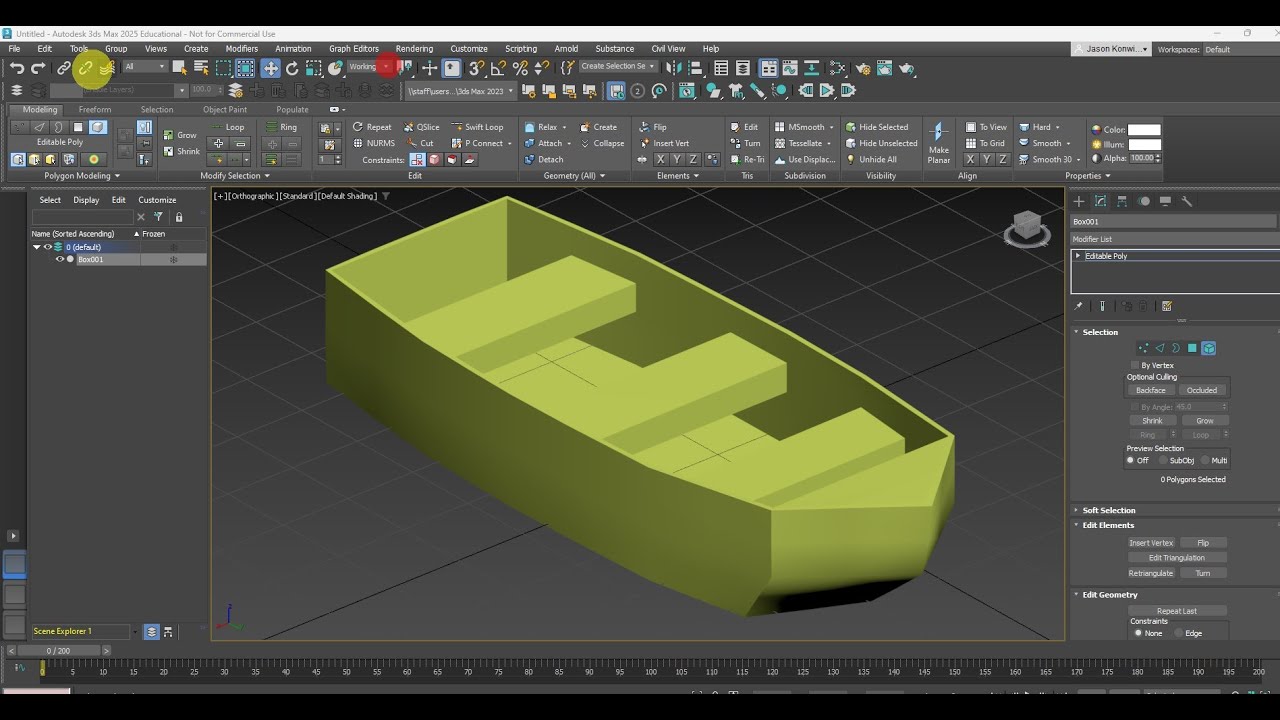Open the Scripting menu
The height and width of the screenshot is (720, 1280).
(x=521, y=48)
